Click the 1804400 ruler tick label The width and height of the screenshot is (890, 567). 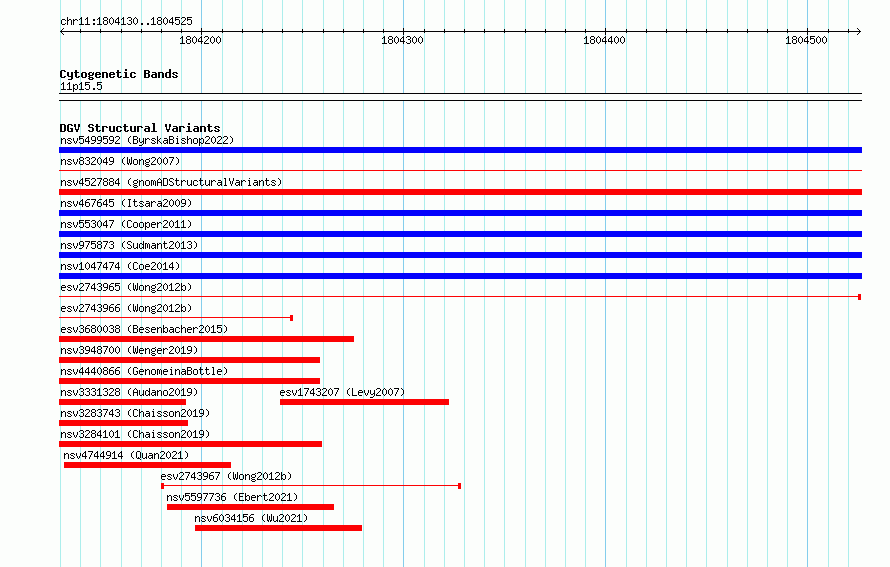[604, 40]
